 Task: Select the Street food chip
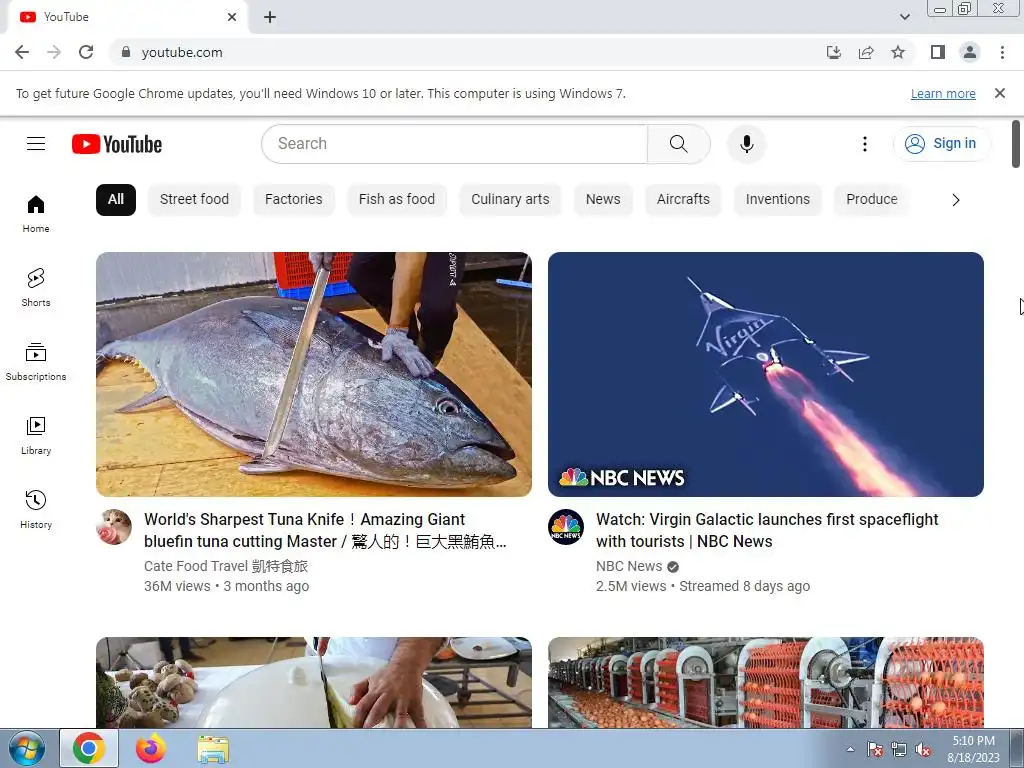point(194,200)
